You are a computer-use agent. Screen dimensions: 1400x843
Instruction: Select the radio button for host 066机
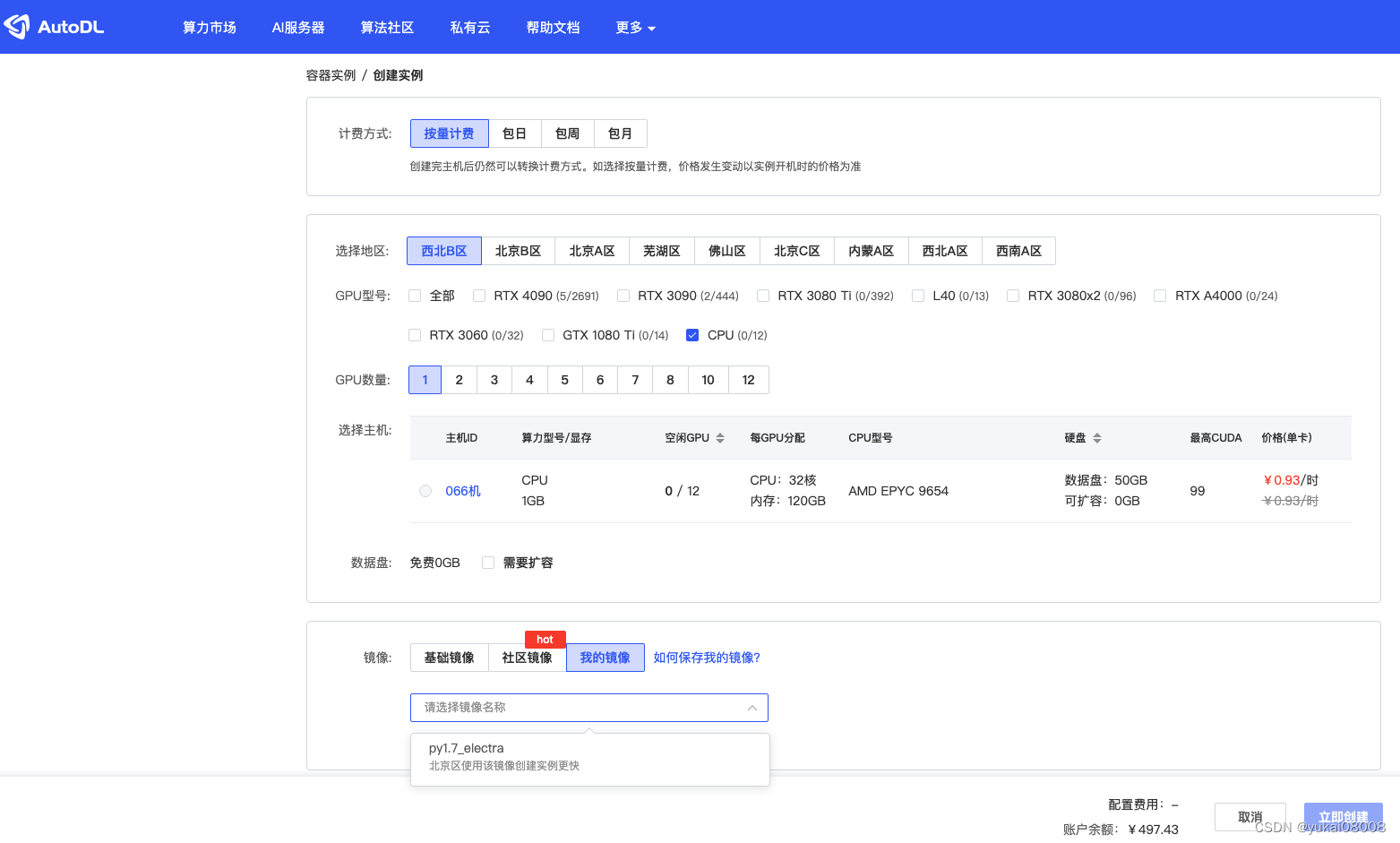tap(425, 491)
